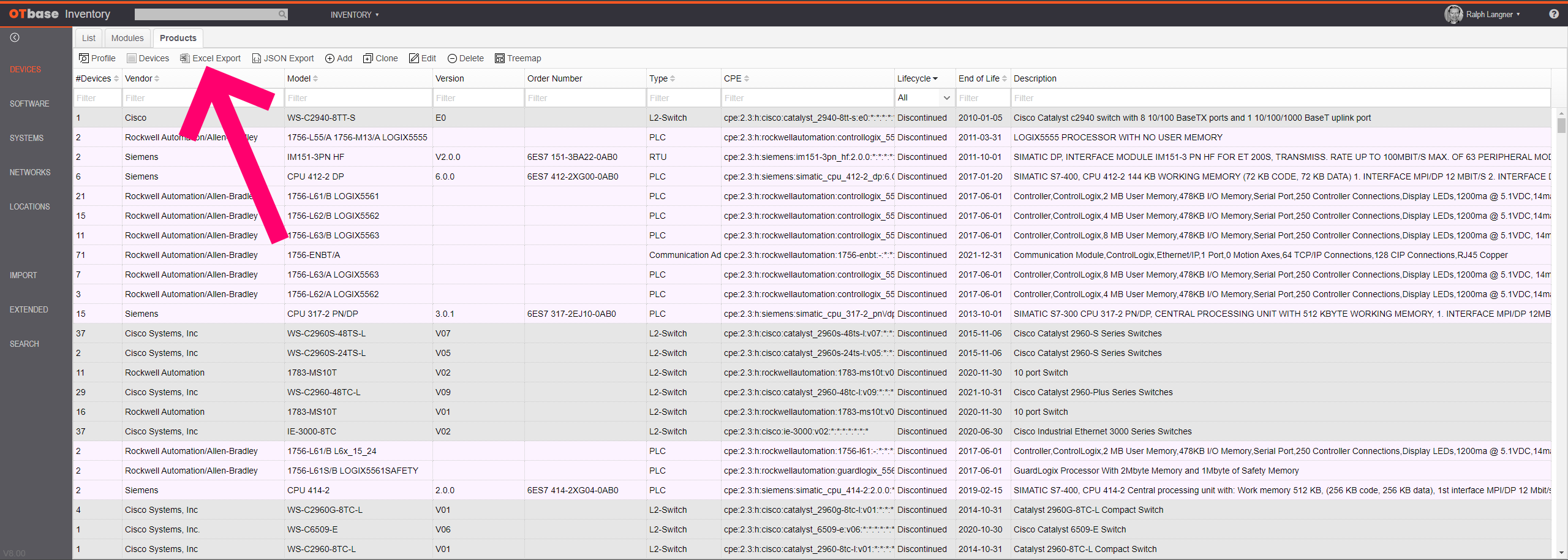Select the WS-C6509-E model cell
This screenshot has width=1568, height=560.
[x=358, y=529]
